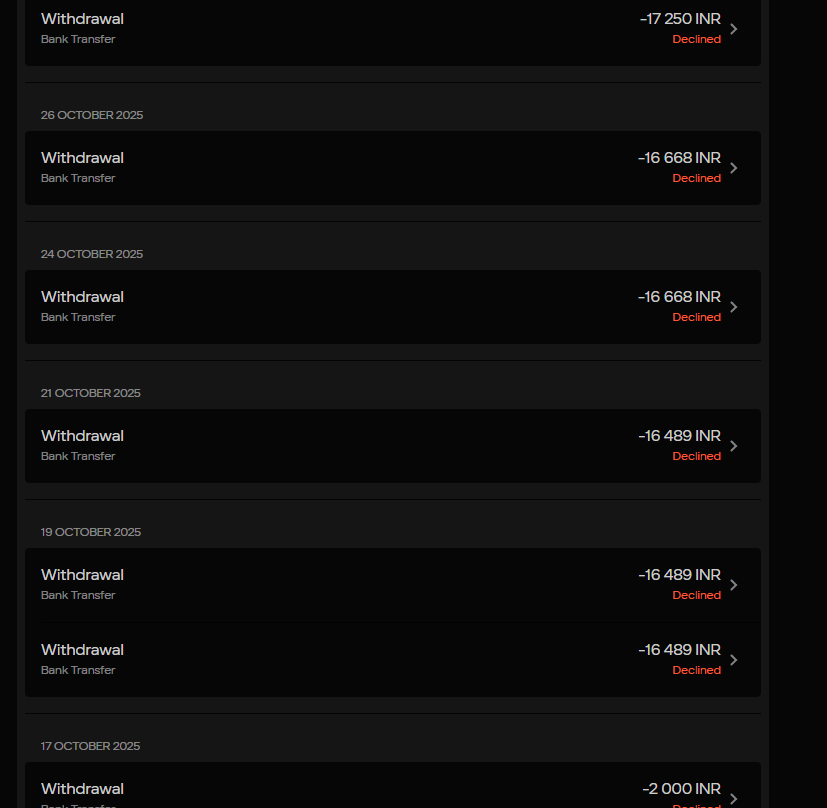Select the -17 250 INR amount

coord(680,19)
